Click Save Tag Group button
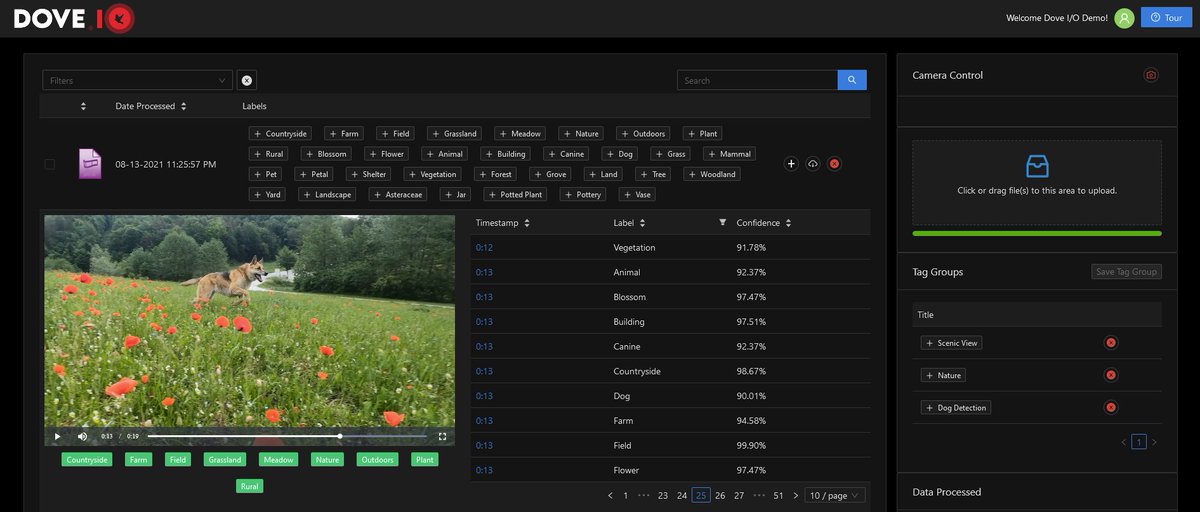The image size is (1200, 512). pyautogui.click(x=1126, y=272)
